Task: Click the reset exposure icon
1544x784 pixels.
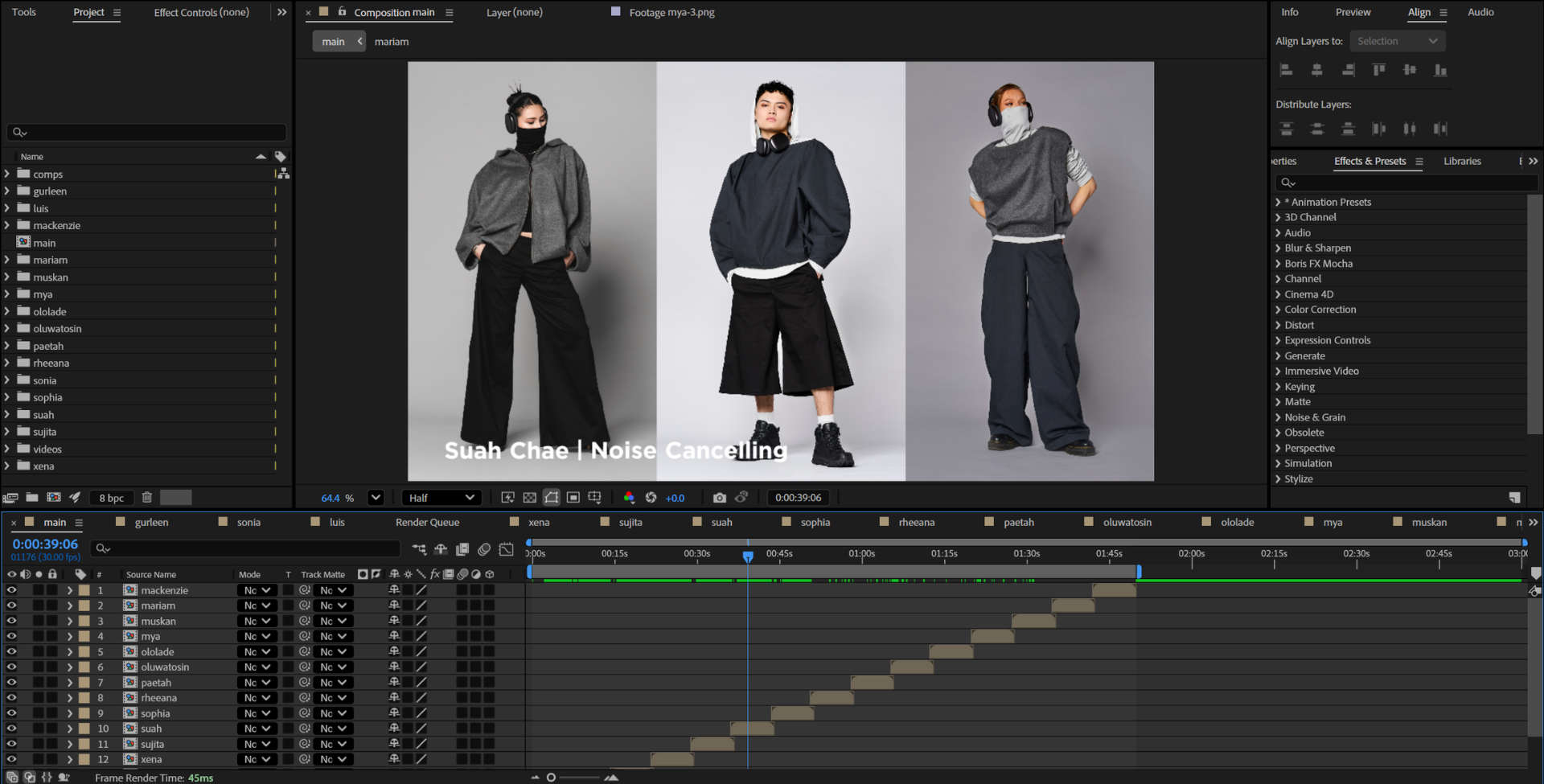Action: [651, 498]
